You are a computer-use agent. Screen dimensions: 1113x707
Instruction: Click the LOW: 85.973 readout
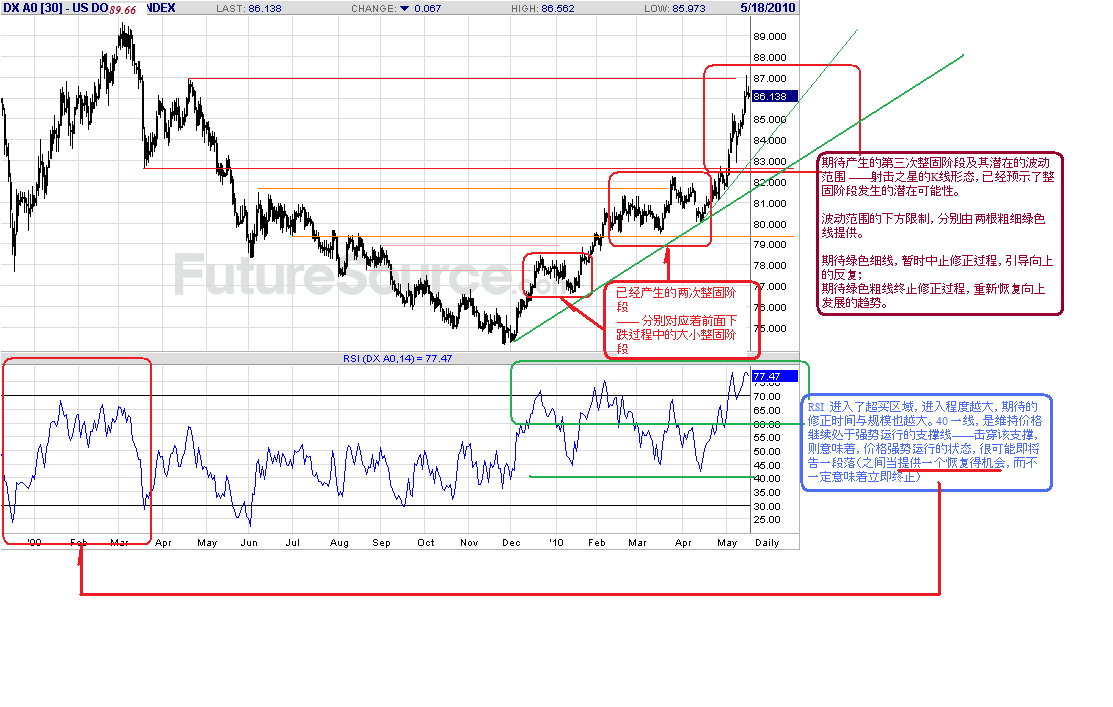point(675,9)
